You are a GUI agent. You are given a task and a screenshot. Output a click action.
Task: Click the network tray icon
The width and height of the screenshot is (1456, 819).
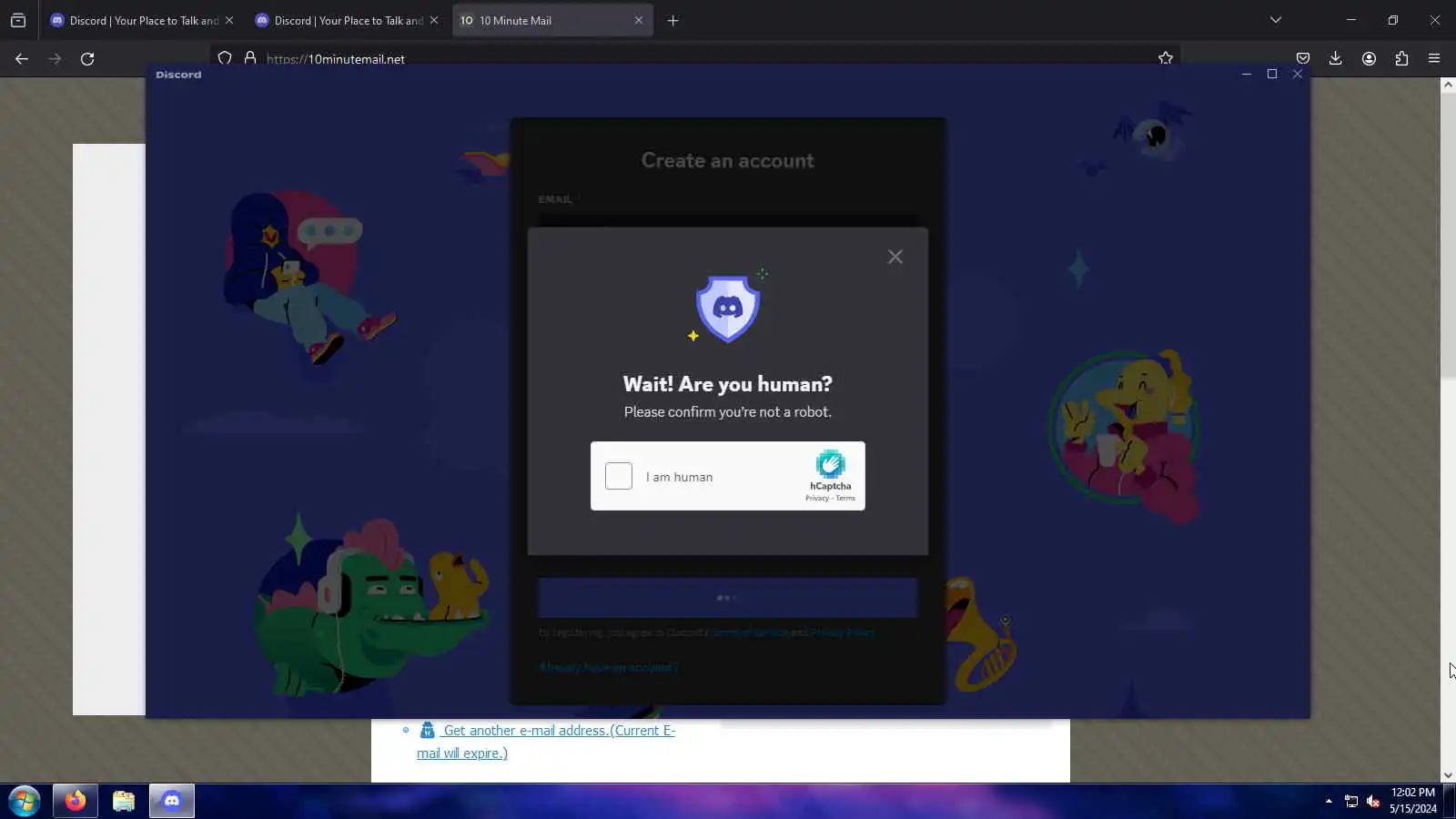[1351, 801]
